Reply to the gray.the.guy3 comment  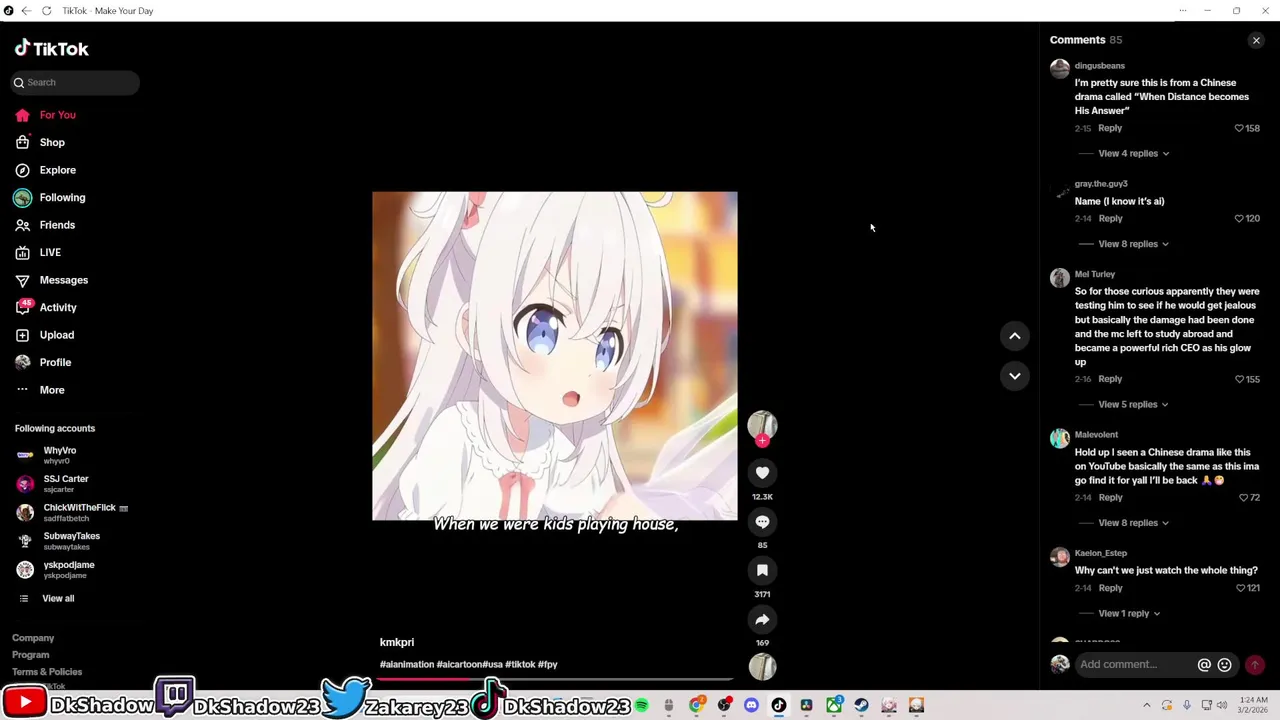coord(1110,218)
